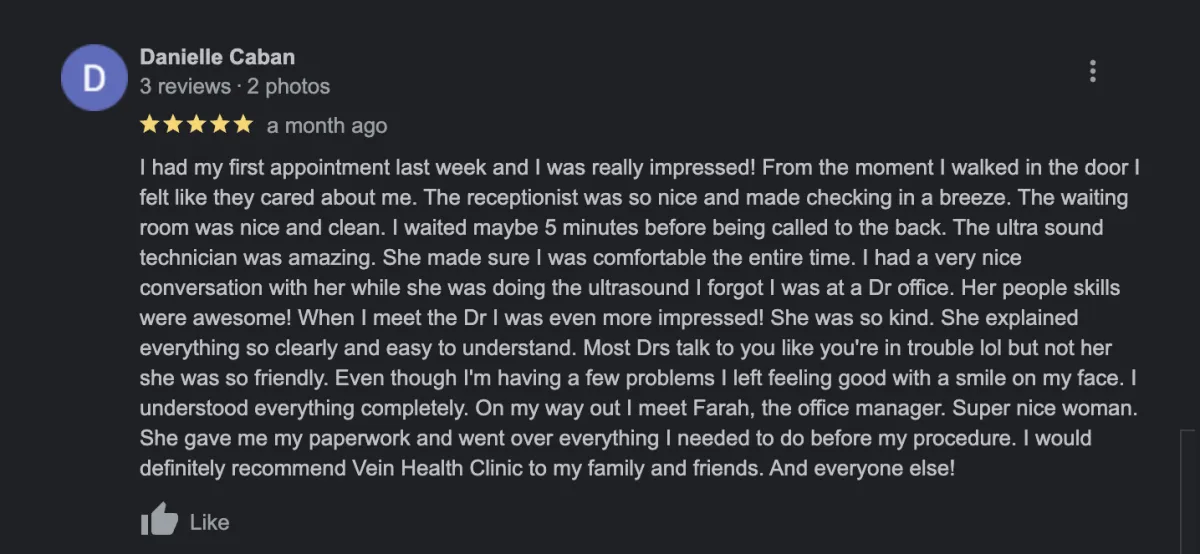
Task: Click the first yellow rating star
Action: (x=150, y=125)
